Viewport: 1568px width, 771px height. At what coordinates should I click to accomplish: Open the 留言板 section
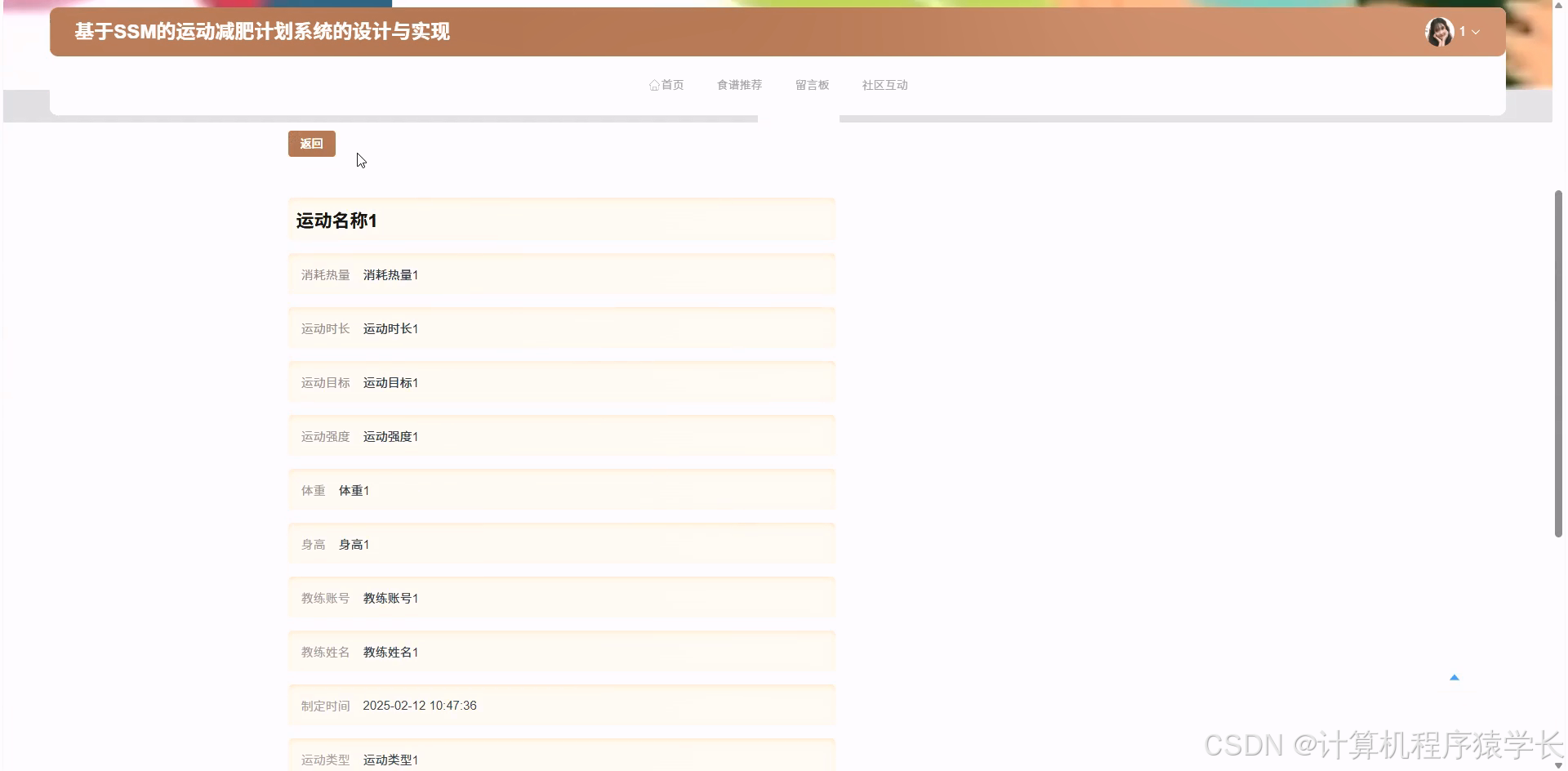[812, 85]
